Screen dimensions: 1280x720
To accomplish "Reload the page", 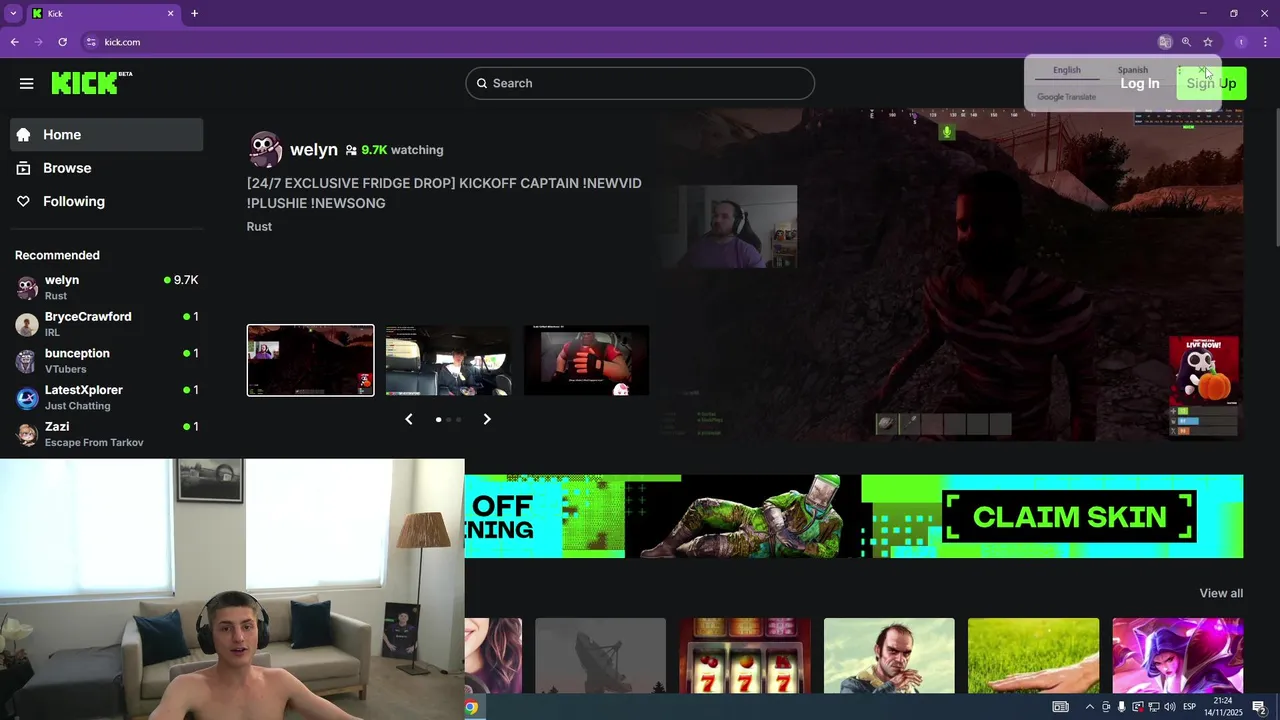I will click(62, 42).
